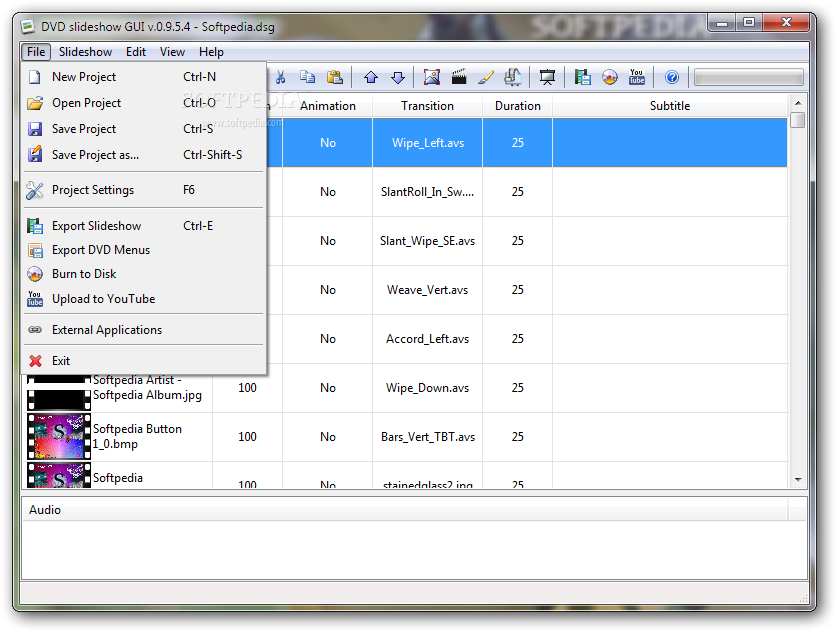
Task: Close the open File menu in menu bar
Action: [36, 52]
